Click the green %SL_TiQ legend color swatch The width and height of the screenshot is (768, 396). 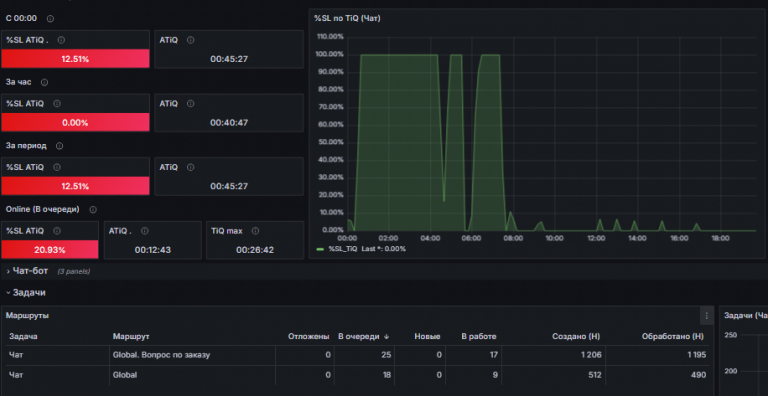coord(320,249)
